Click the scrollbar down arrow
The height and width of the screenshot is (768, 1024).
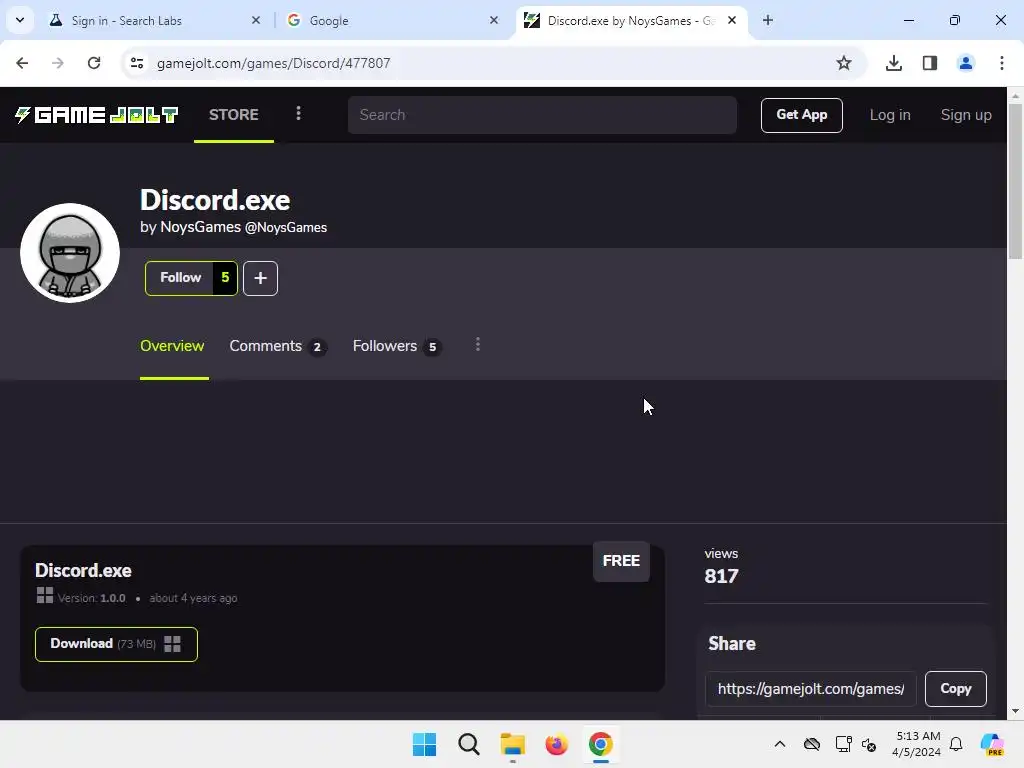pyautogui.click(x=1016, y=711)
